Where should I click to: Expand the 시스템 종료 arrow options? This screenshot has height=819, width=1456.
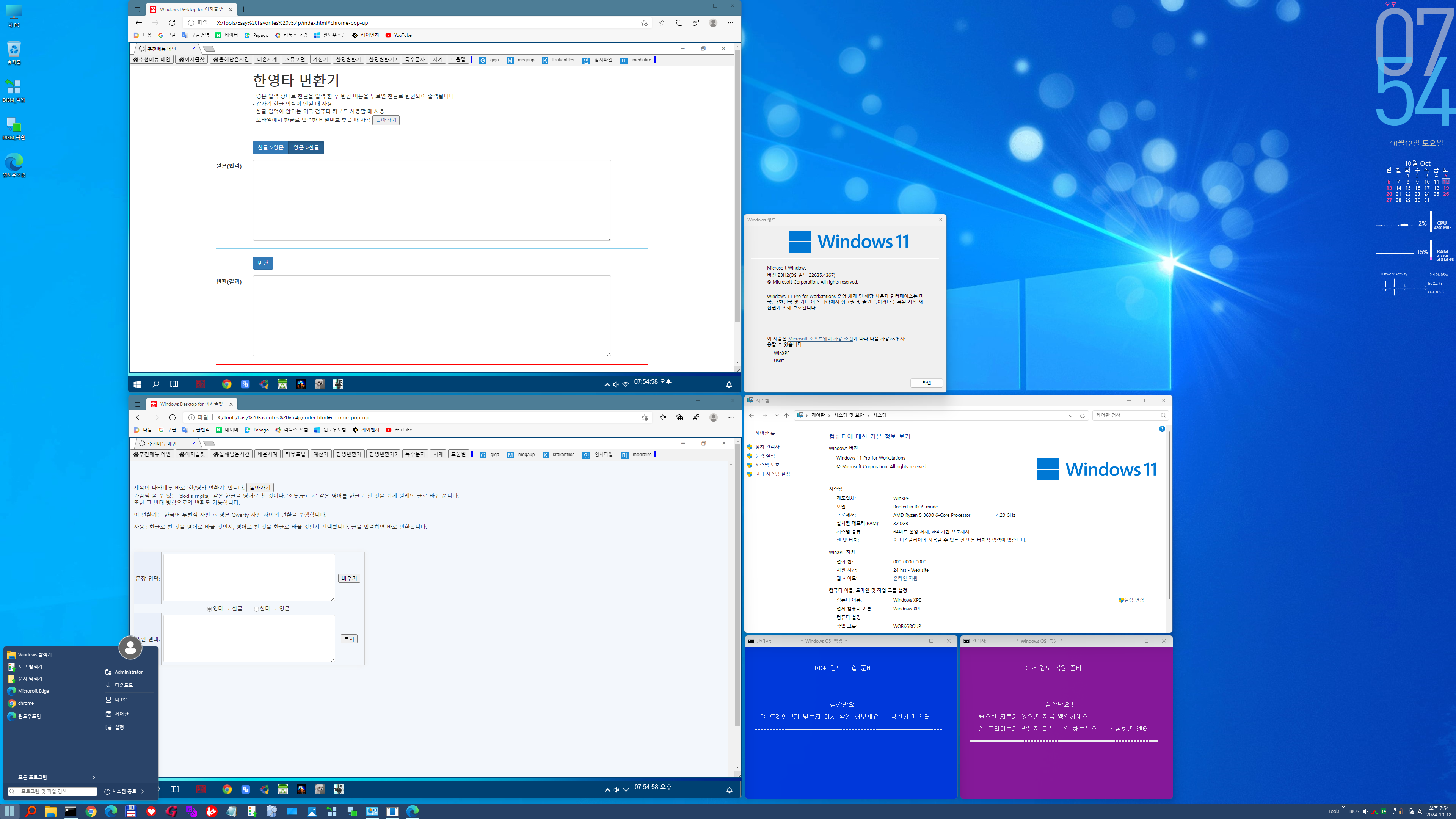(143, 791)
